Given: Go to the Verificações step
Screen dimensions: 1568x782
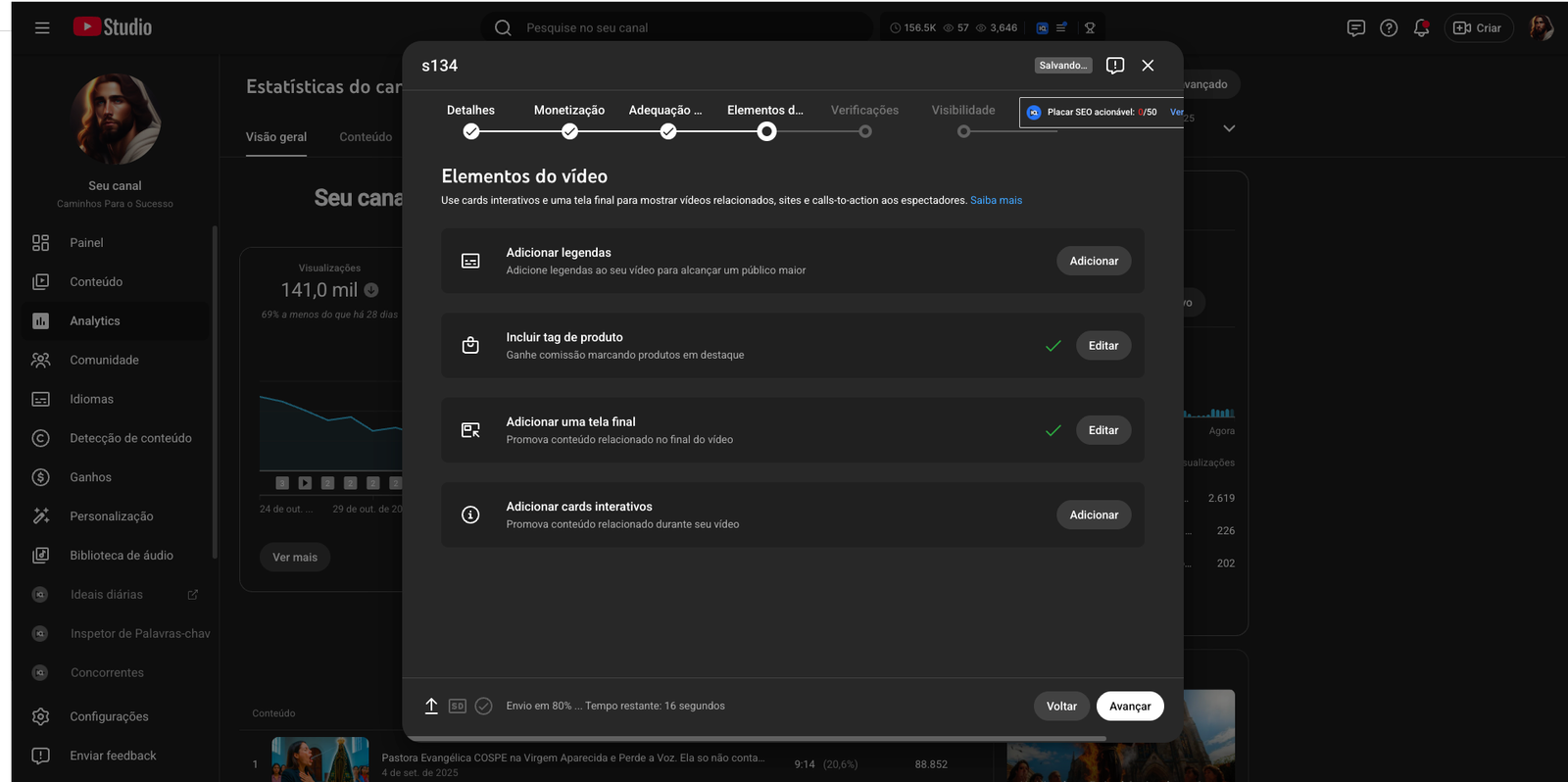Looking at the screenshot, I should pos(864,122).
